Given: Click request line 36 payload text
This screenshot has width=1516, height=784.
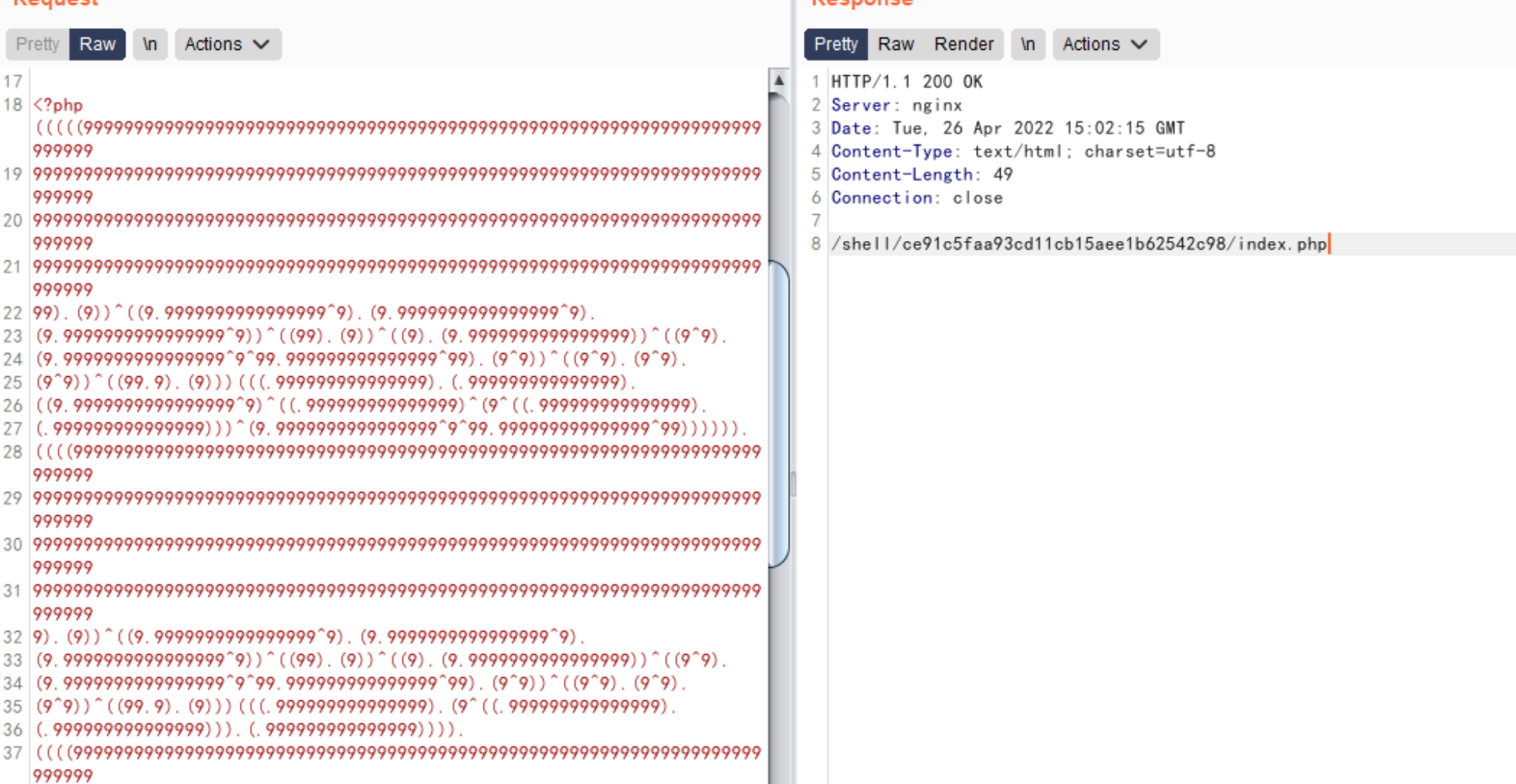Looking at the screenshot, I should coord(250,730).
